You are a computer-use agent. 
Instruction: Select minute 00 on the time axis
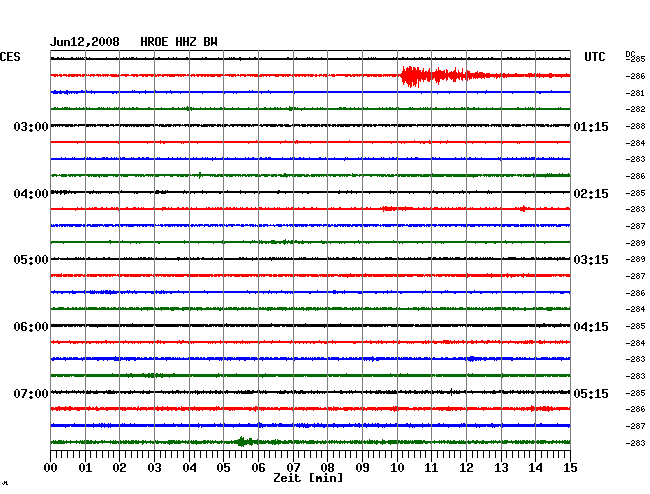51,467
